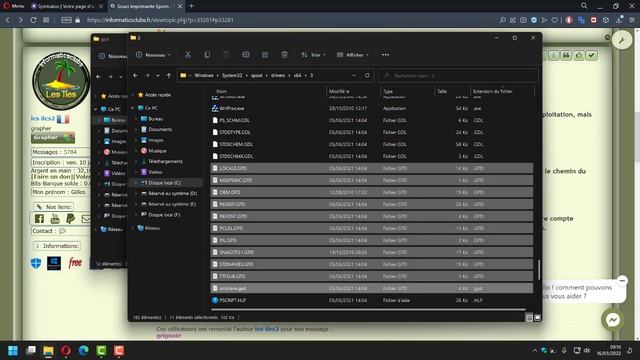Click the drivers breadcrumb segment

278,76
